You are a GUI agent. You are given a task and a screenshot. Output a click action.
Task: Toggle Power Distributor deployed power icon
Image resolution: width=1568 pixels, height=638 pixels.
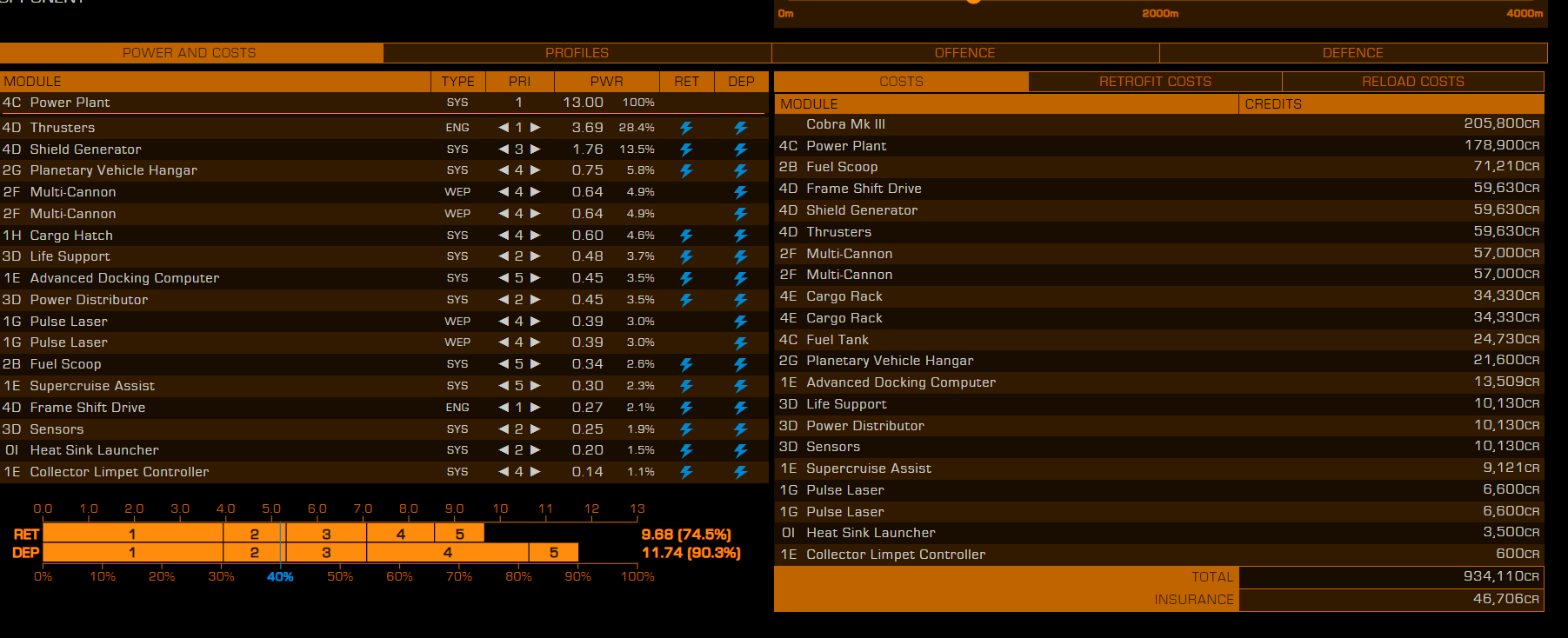coord(741,300)
